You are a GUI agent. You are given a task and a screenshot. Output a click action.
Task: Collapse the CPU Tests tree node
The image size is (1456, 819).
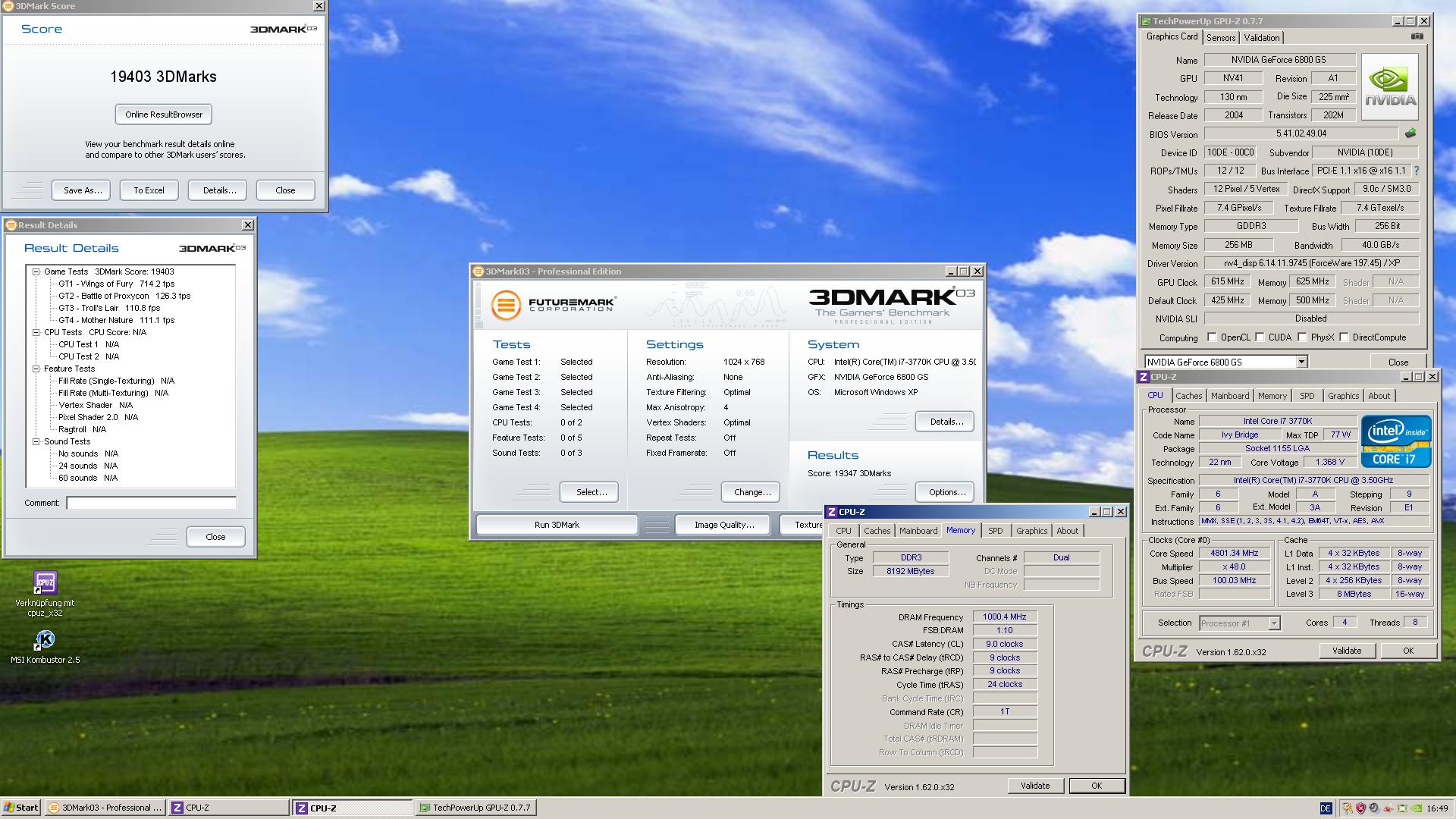click(x=36, y=332)
